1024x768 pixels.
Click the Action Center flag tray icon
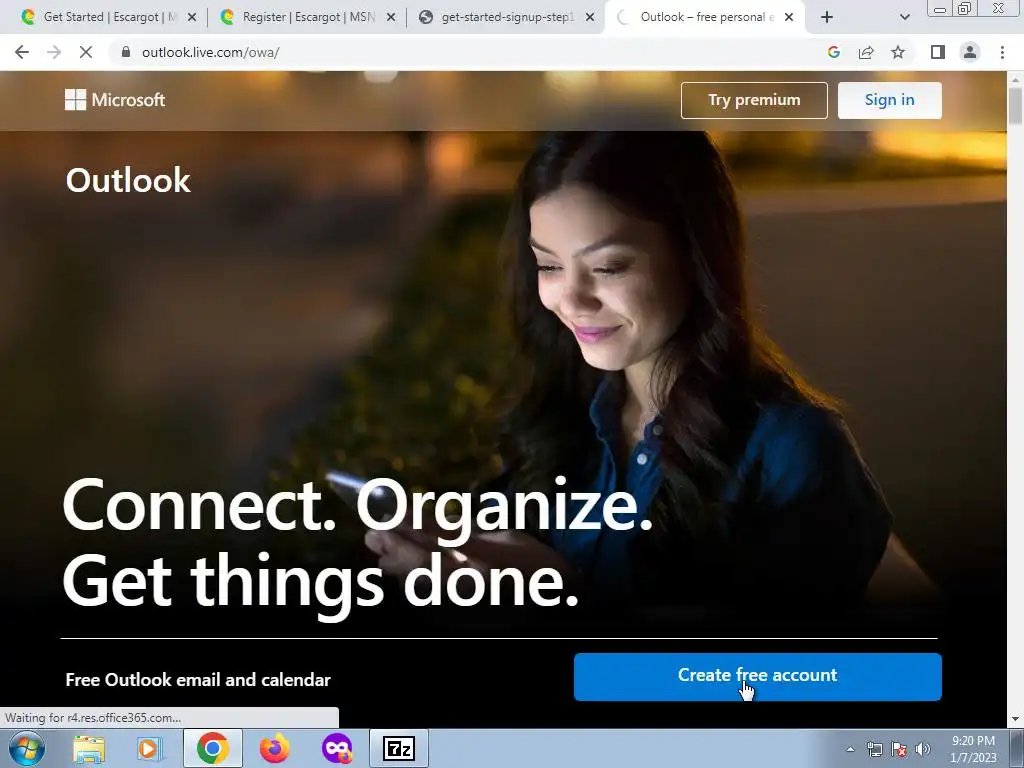point(899,749)
